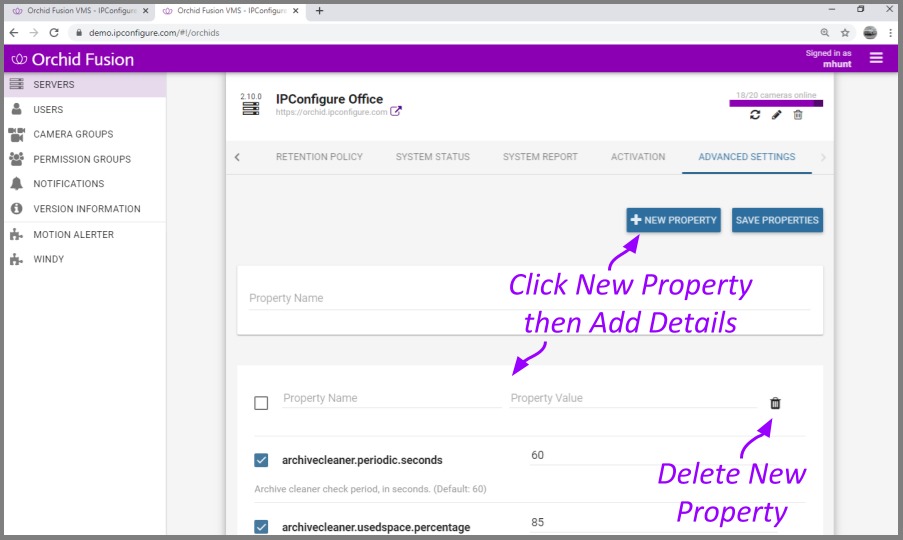The width and height of the screenshot is (903, 540).
Task: Switch to System Report tab
Action: click(540, 157)
